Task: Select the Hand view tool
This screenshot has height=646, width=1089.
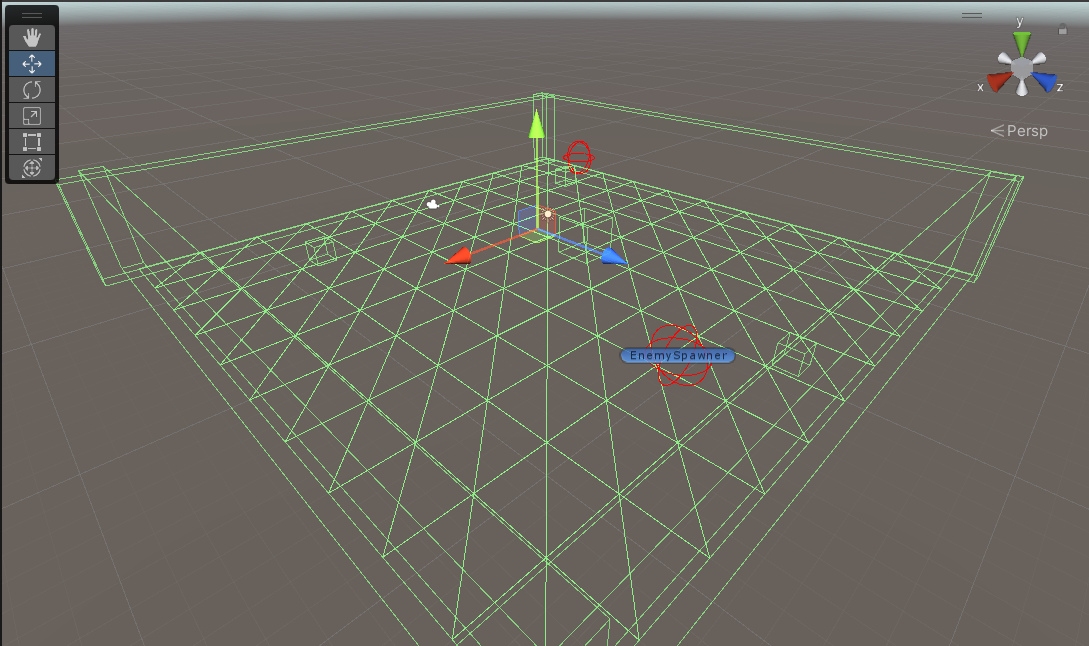Action: click(x=32, y=38)
